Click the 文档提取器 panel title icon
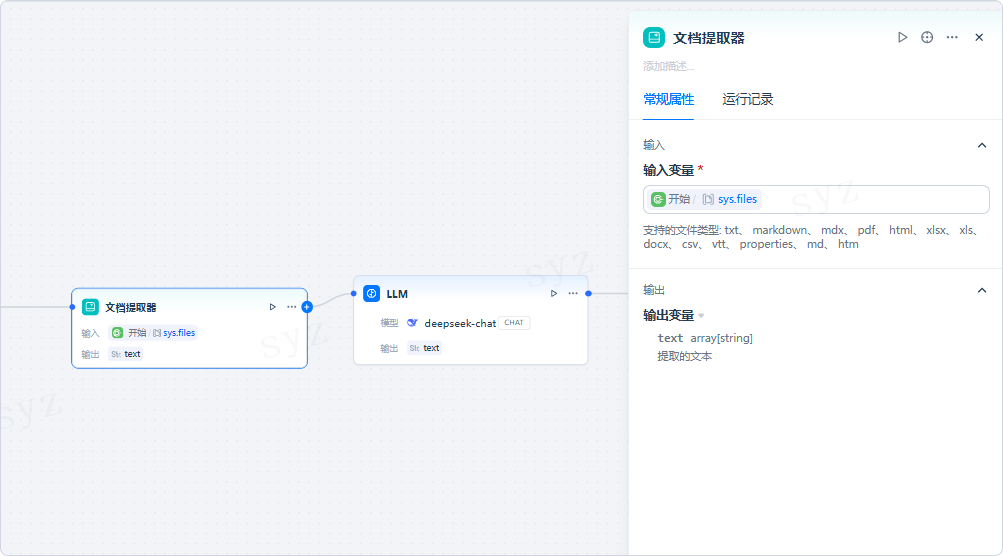The height and width of the screenshot is (556, 1003). point(654,38)
